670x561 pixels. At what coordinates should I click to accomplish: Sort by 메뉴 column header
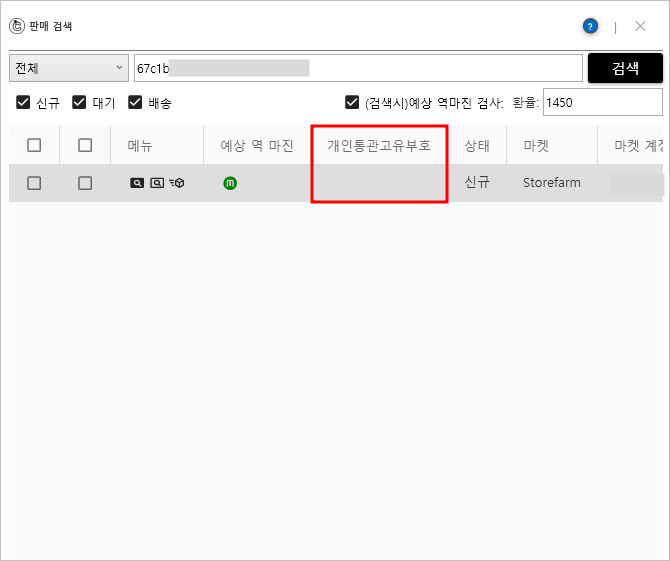[157, 145]
